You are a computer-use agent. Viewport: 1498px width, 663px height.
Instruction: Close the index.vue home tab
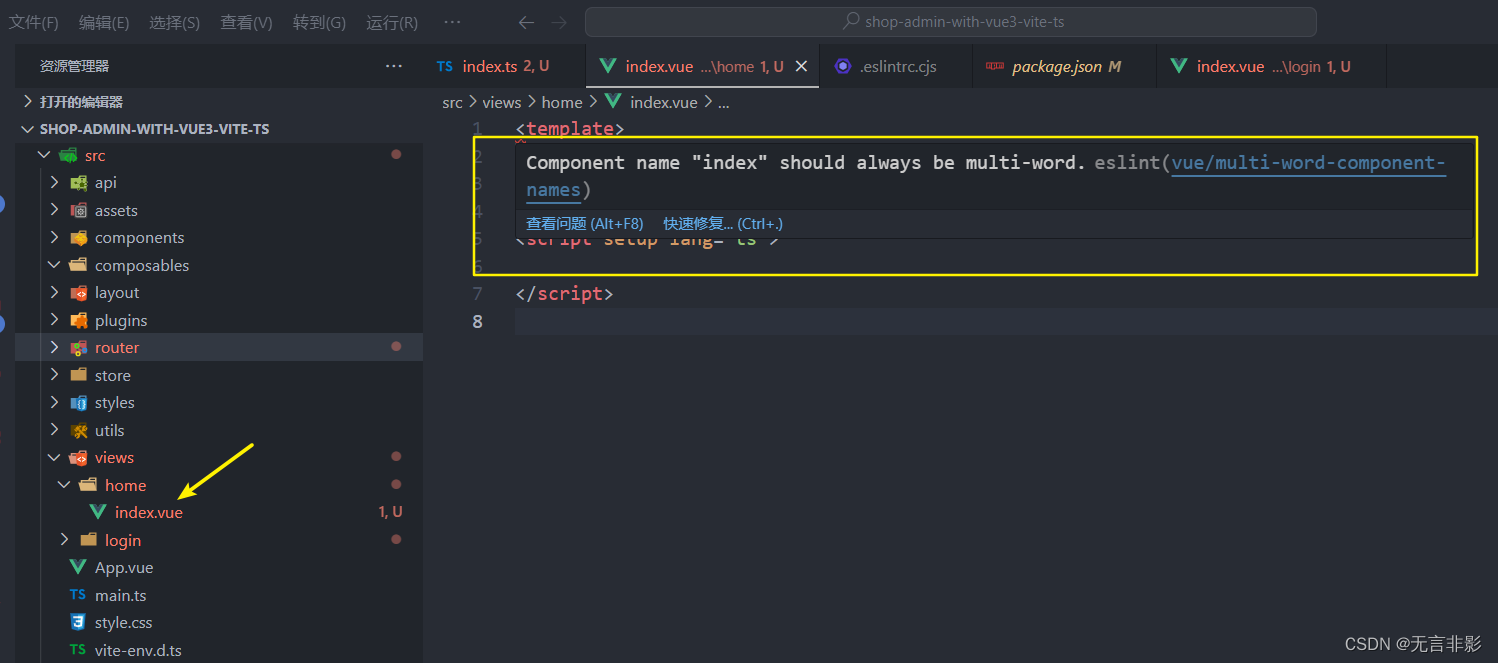[801, 66]
